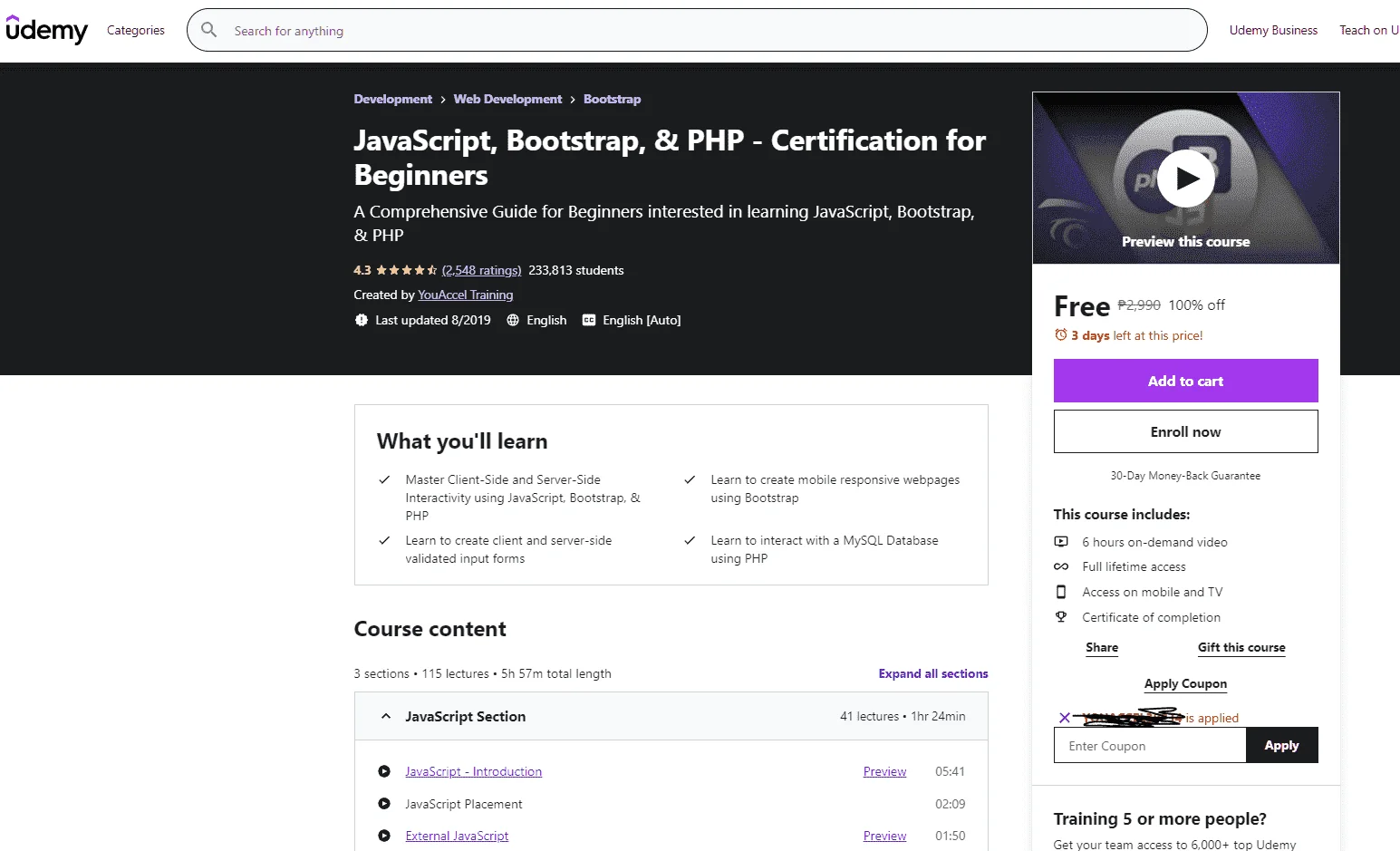
Task: Click the Certificate of completion text
Action: tap(1151, 617)
